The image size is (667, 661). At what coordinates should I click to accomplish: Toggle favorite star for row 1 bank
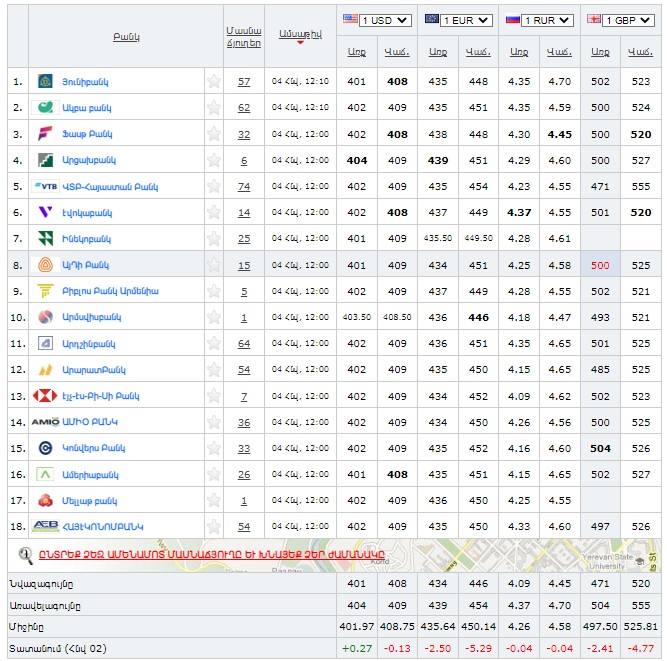[x=213, y=81]
